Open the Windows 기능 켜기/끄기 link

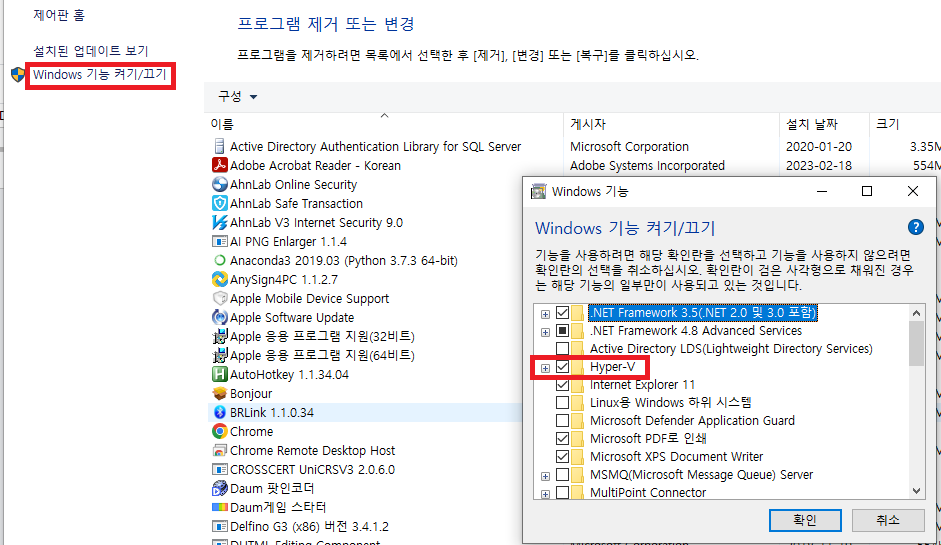tap(100, 74)
